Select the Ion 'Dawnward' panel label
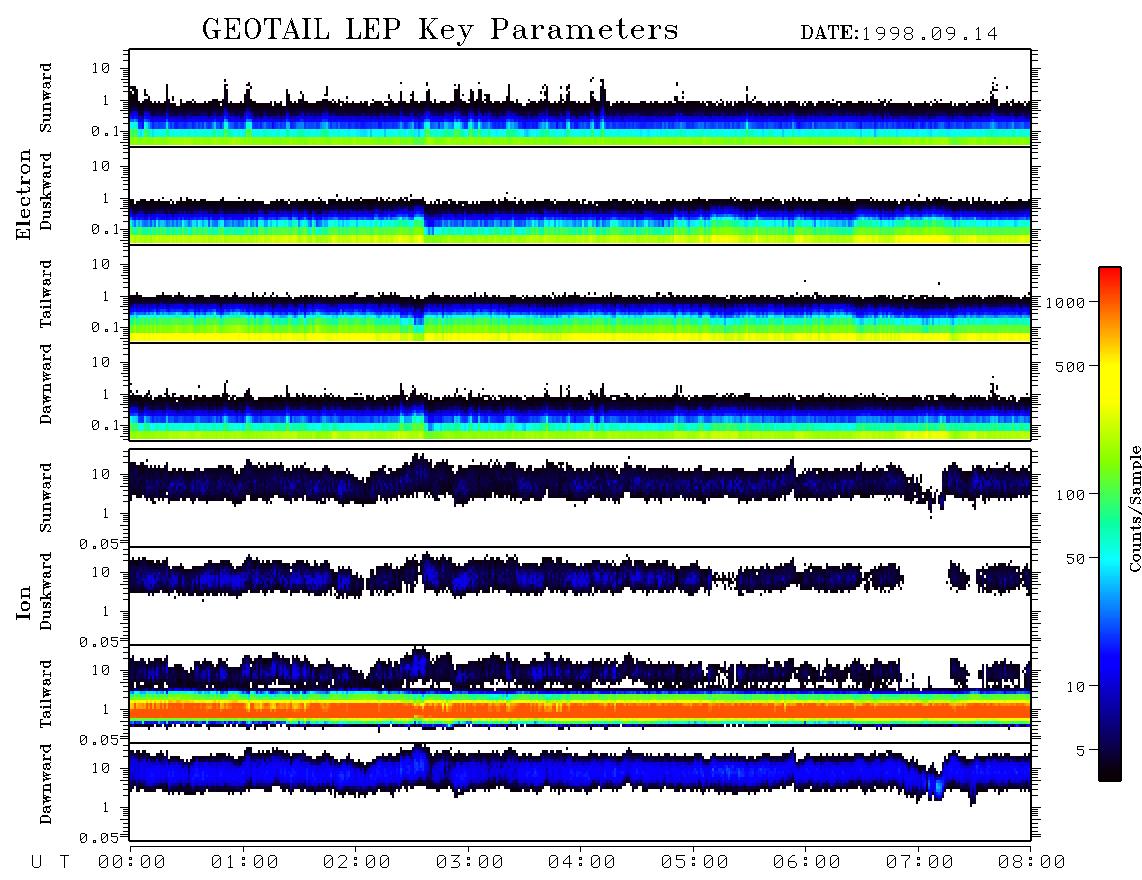The width and height of the screenshot is (1142, 880). tap(46, 784)
